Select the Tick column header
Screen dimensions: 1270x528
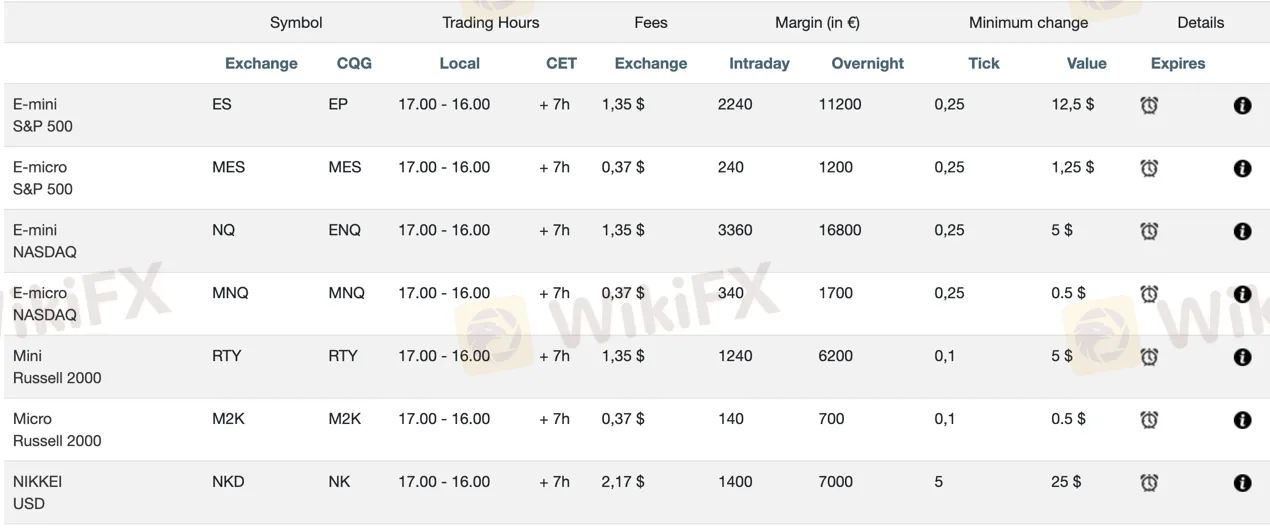983,63
